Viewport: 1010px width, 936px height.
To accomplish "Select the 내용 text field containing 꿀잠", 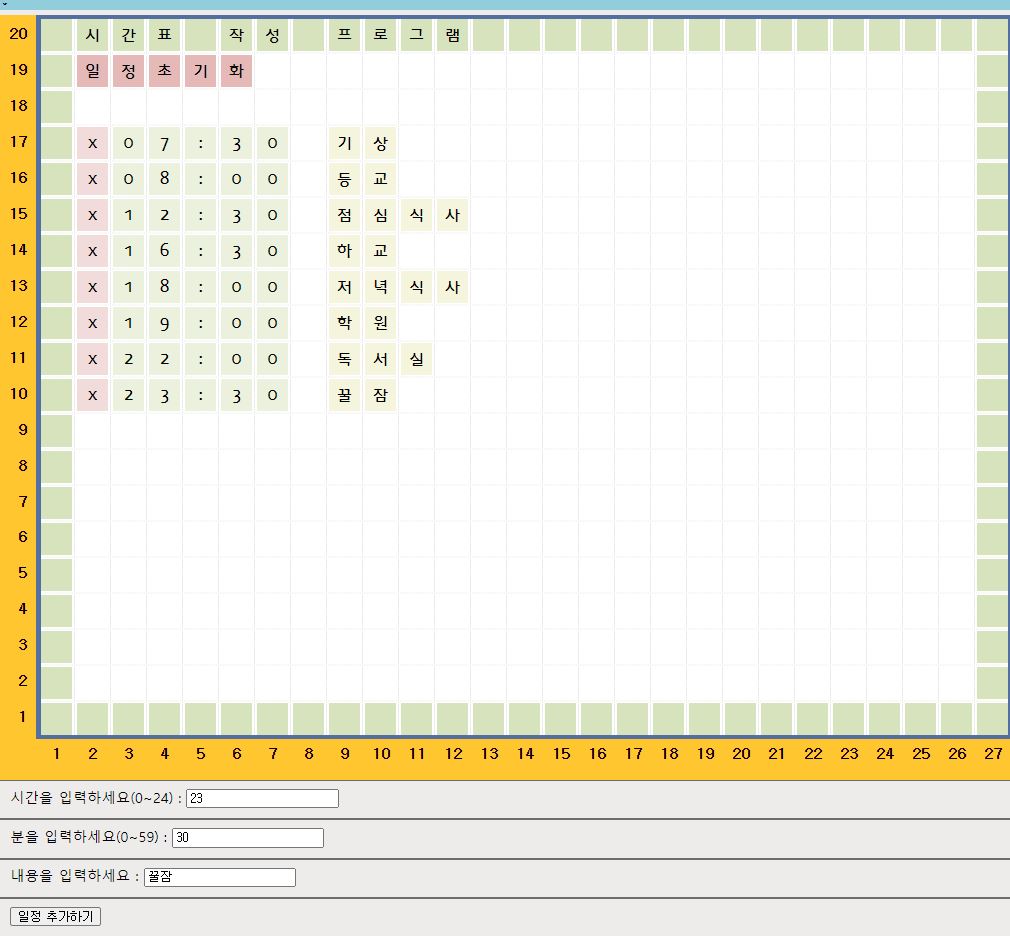I will 220,877.
